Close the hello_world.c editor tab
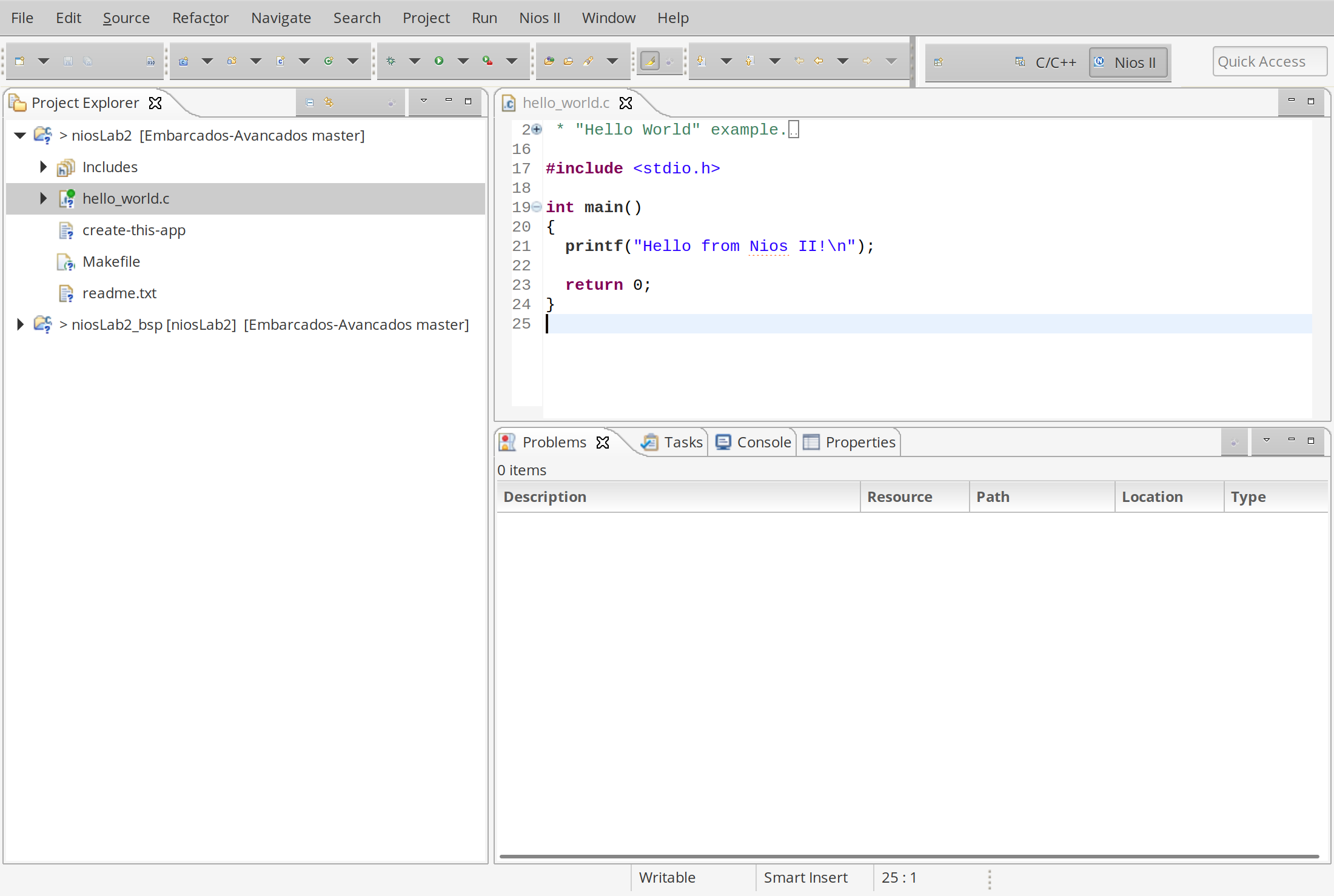 click(x=626, y=103)
